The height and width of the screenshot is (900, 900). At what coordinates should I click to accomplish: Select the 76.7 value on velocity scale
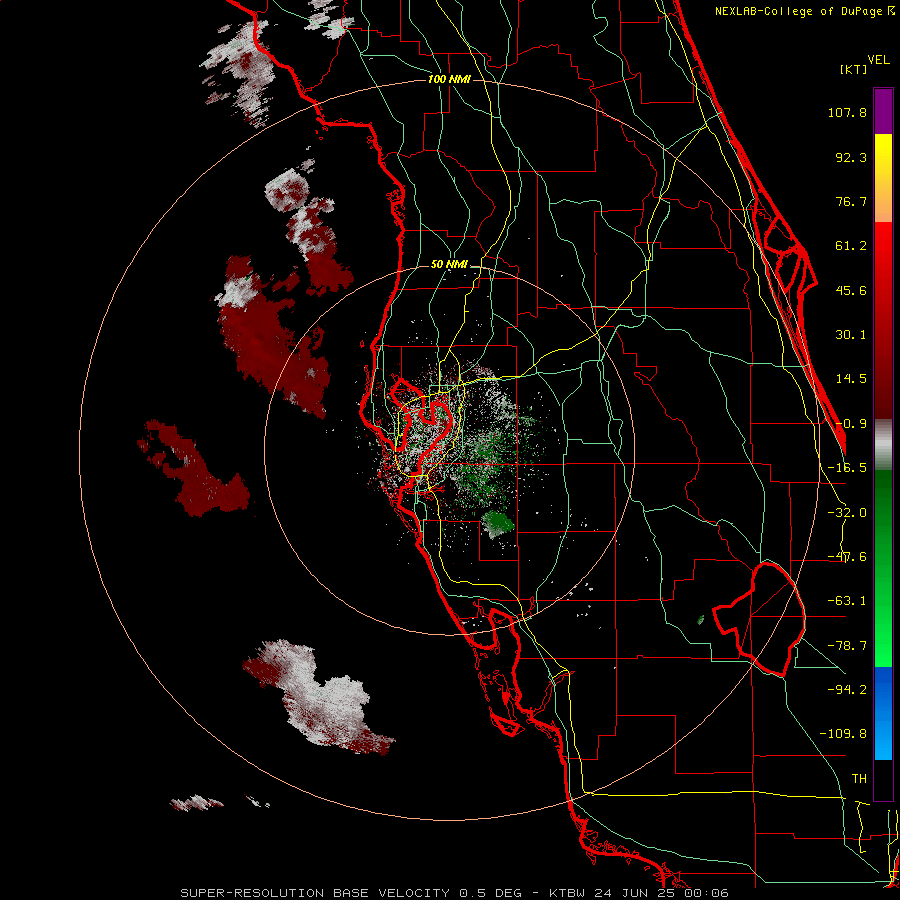(851, 201)
